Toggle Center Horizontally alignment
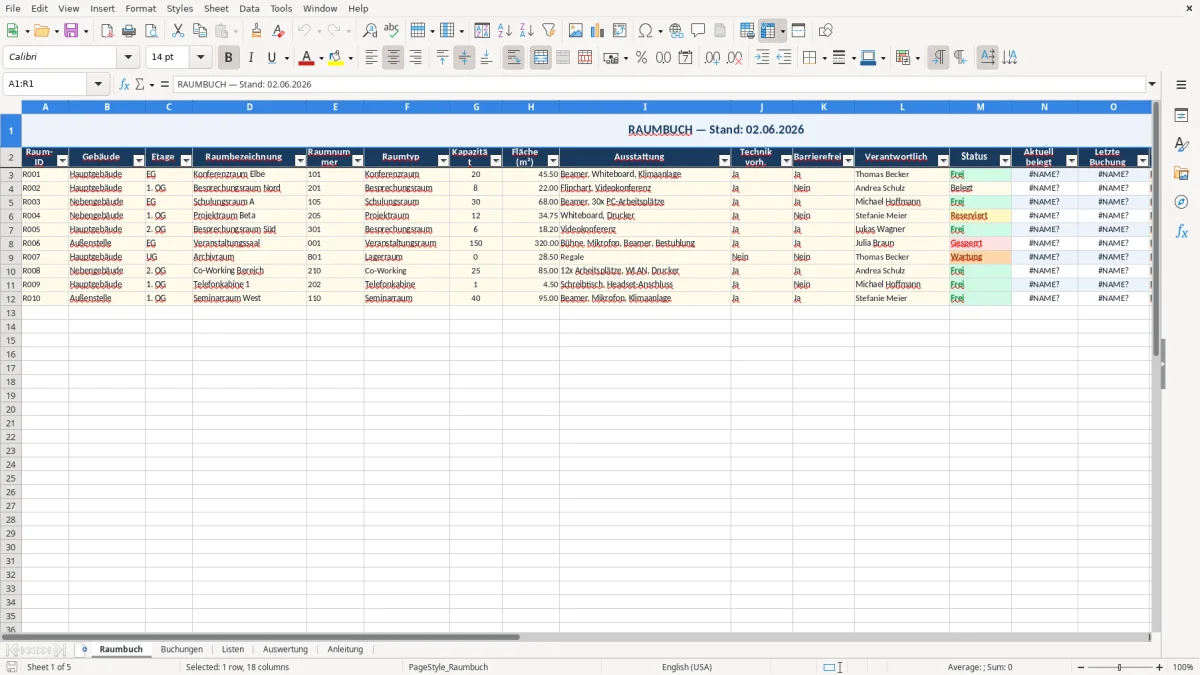The height and width of the screenshot is (675, 1200). [393, 58]
